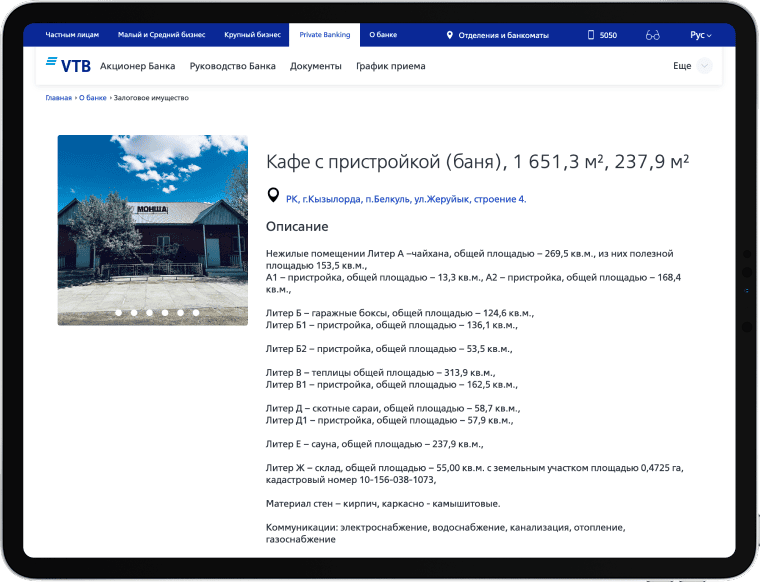Viewport: 760px width, 583px height.
Task: Select the second carousel dot
Action: pyautogui.click(x=134, y=313)
